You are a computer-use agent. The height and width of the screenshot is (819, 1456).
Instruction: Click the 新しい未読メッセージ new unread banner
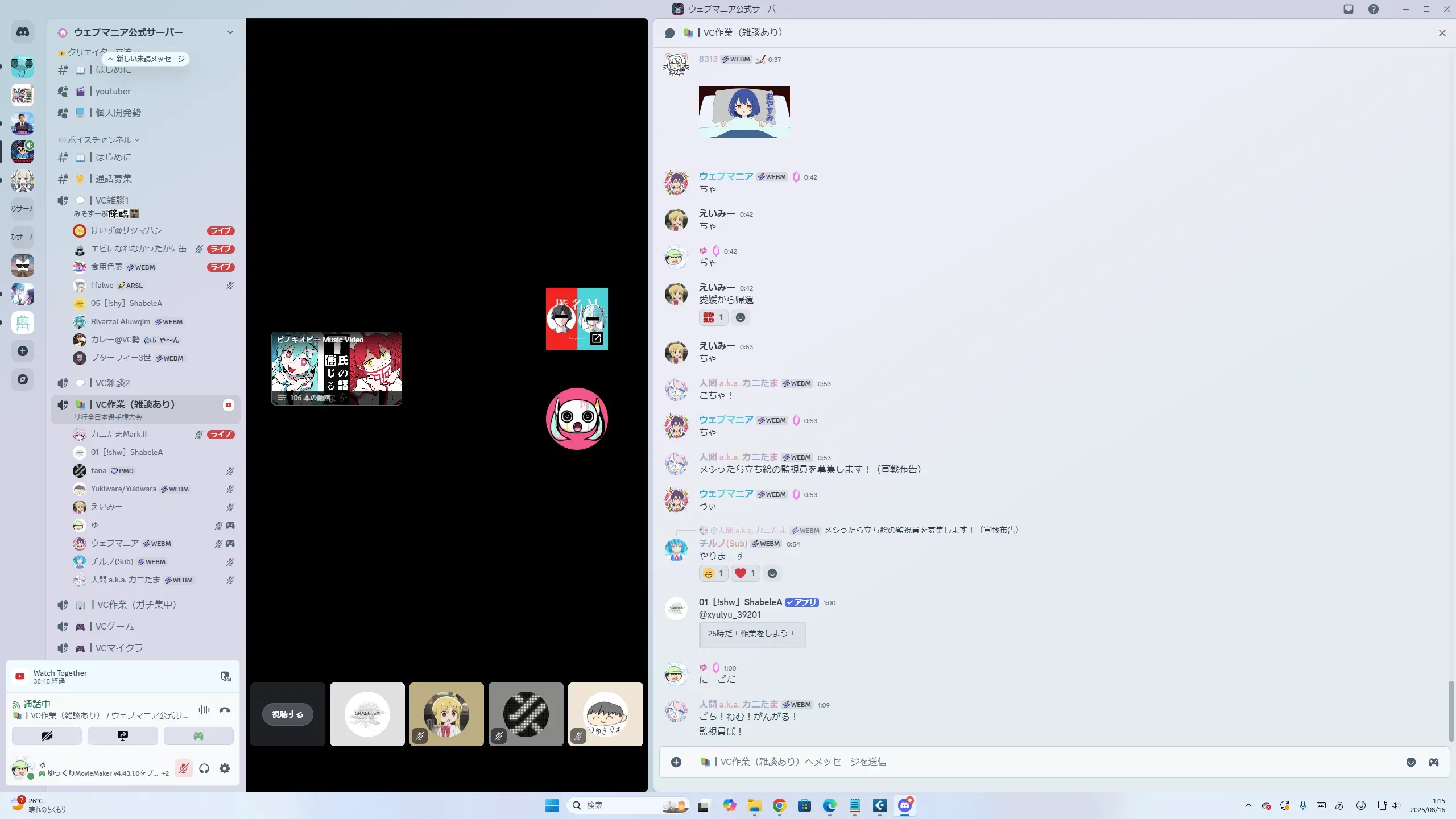(147, 59)
